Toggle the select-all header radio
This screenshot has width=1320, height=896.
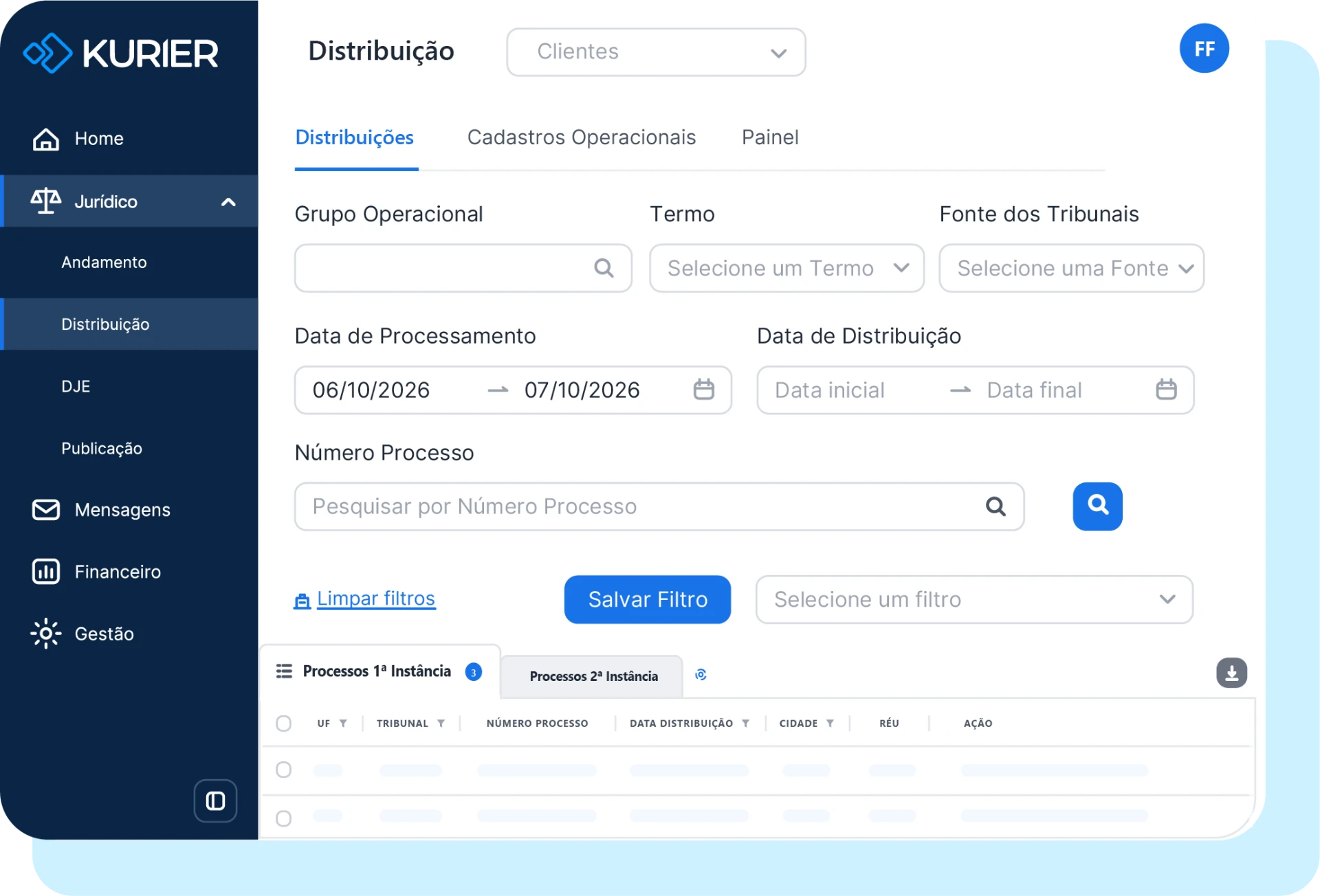(283, 724)
